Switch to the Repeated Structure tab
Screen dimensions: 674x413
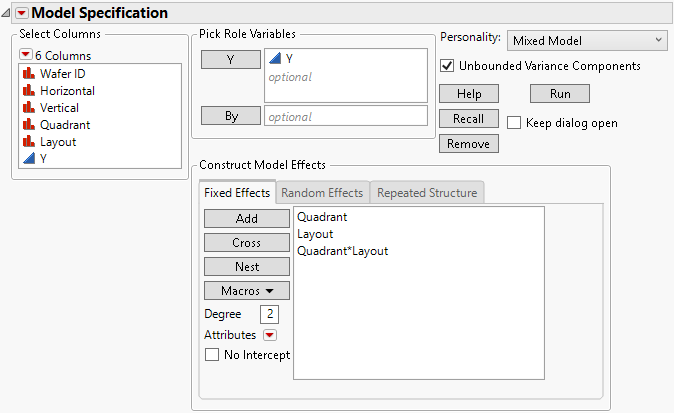(x=428, y=192)
